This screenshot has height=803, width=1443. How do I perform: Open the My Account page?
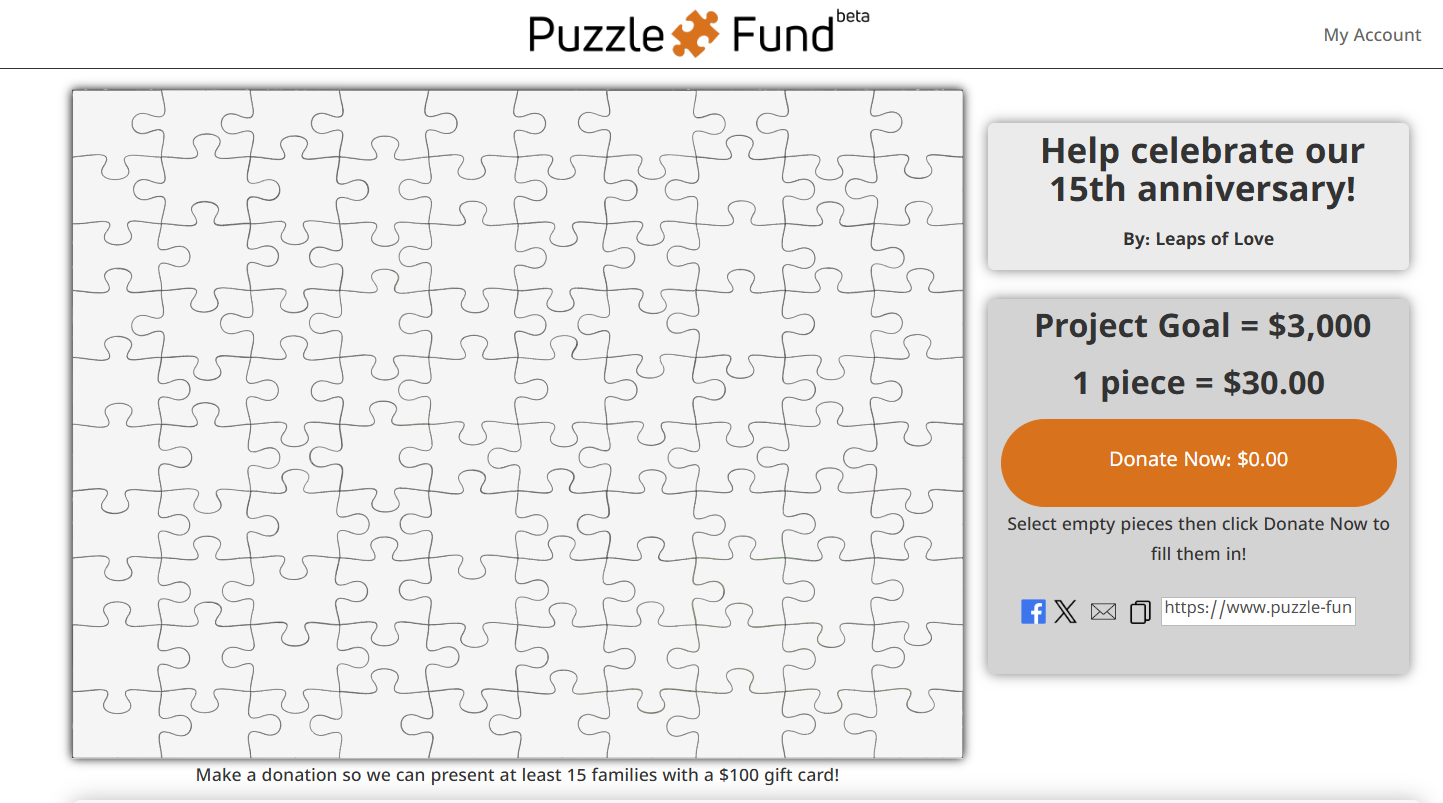[1372, 35]
